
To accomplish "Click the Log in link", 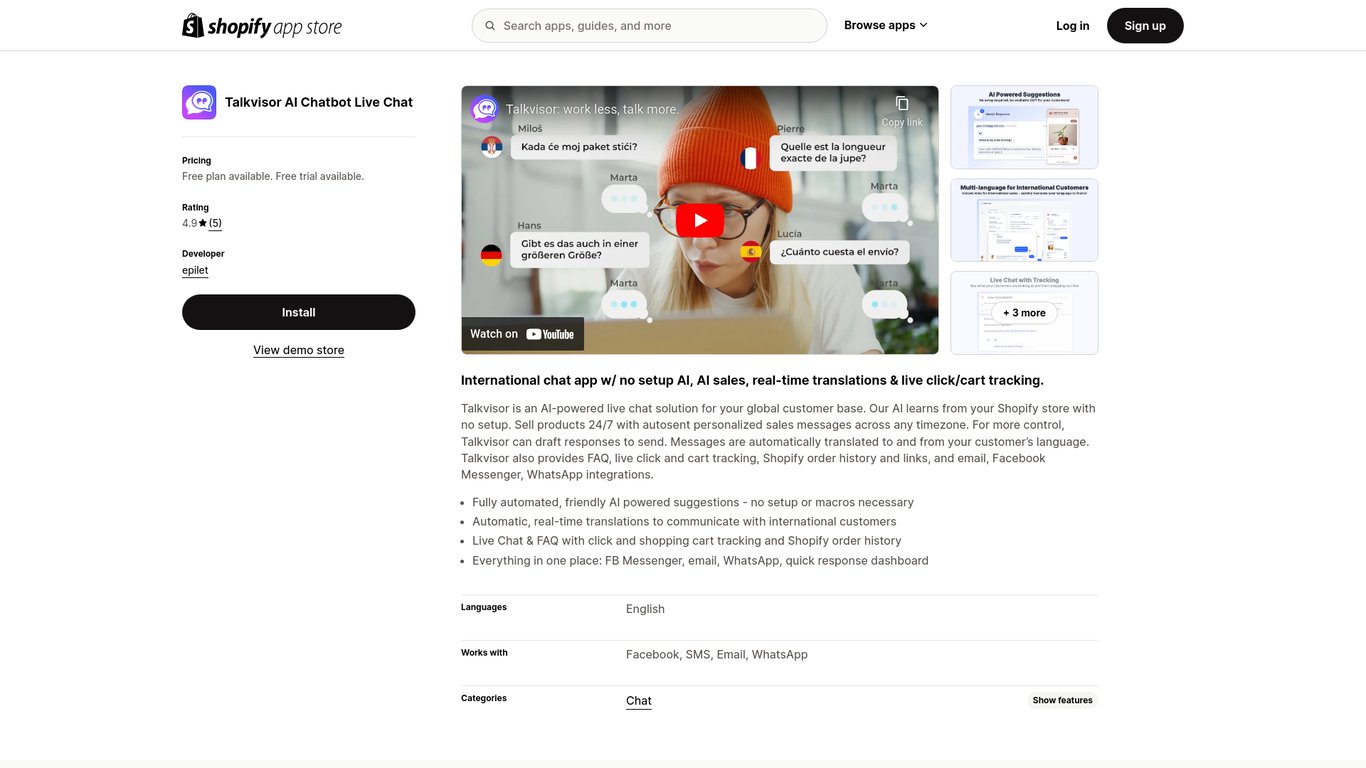I will coord(1073,26).
